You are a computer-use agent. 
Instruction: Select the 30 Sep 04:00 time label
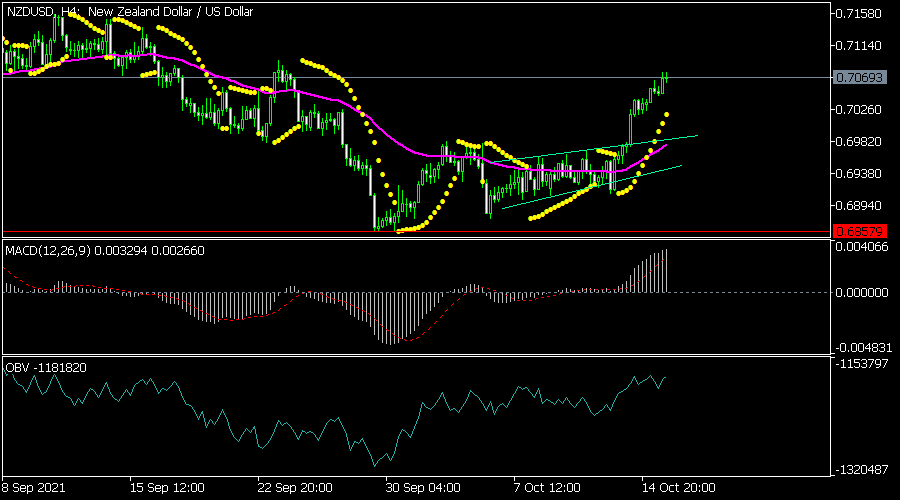[422, 487]
